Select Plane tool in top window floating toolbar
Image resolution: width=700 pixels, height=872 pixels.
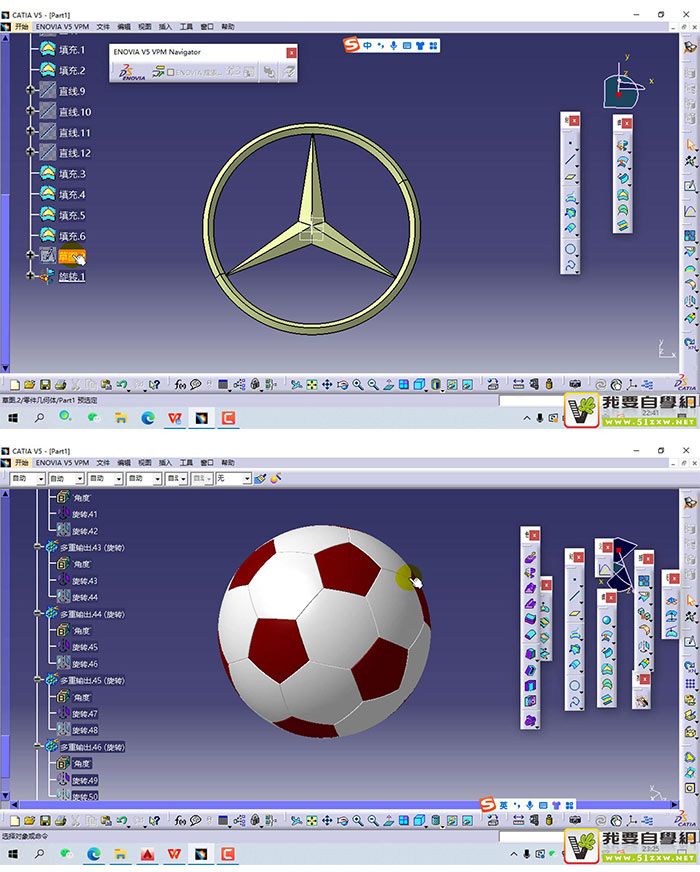tap(570, 177)
